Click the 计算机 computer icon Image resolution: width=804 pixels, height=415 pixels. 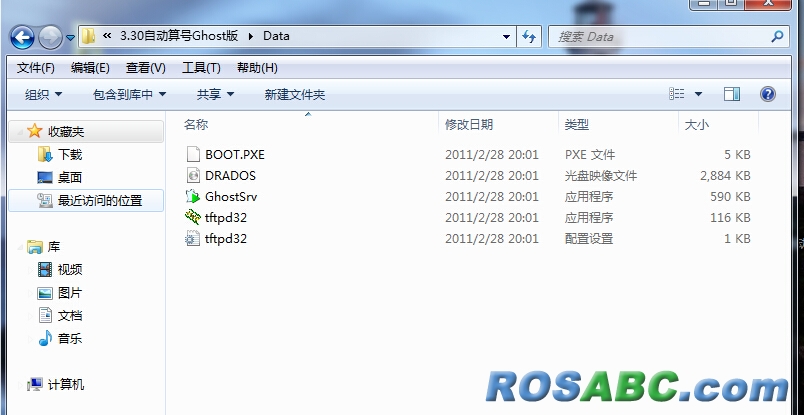pos(34,384)
